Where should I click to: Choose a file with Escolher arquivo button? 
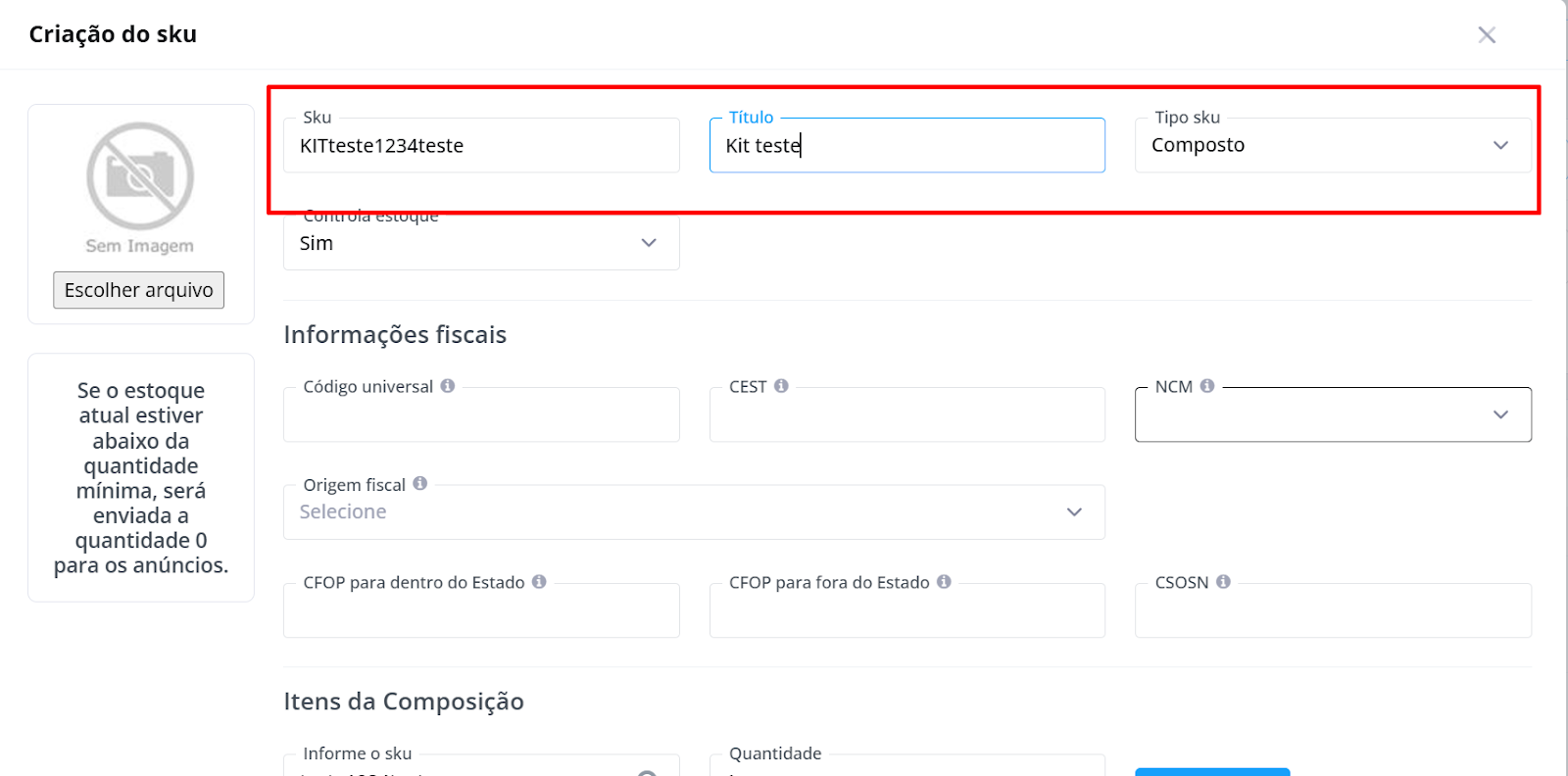point(139,290)
